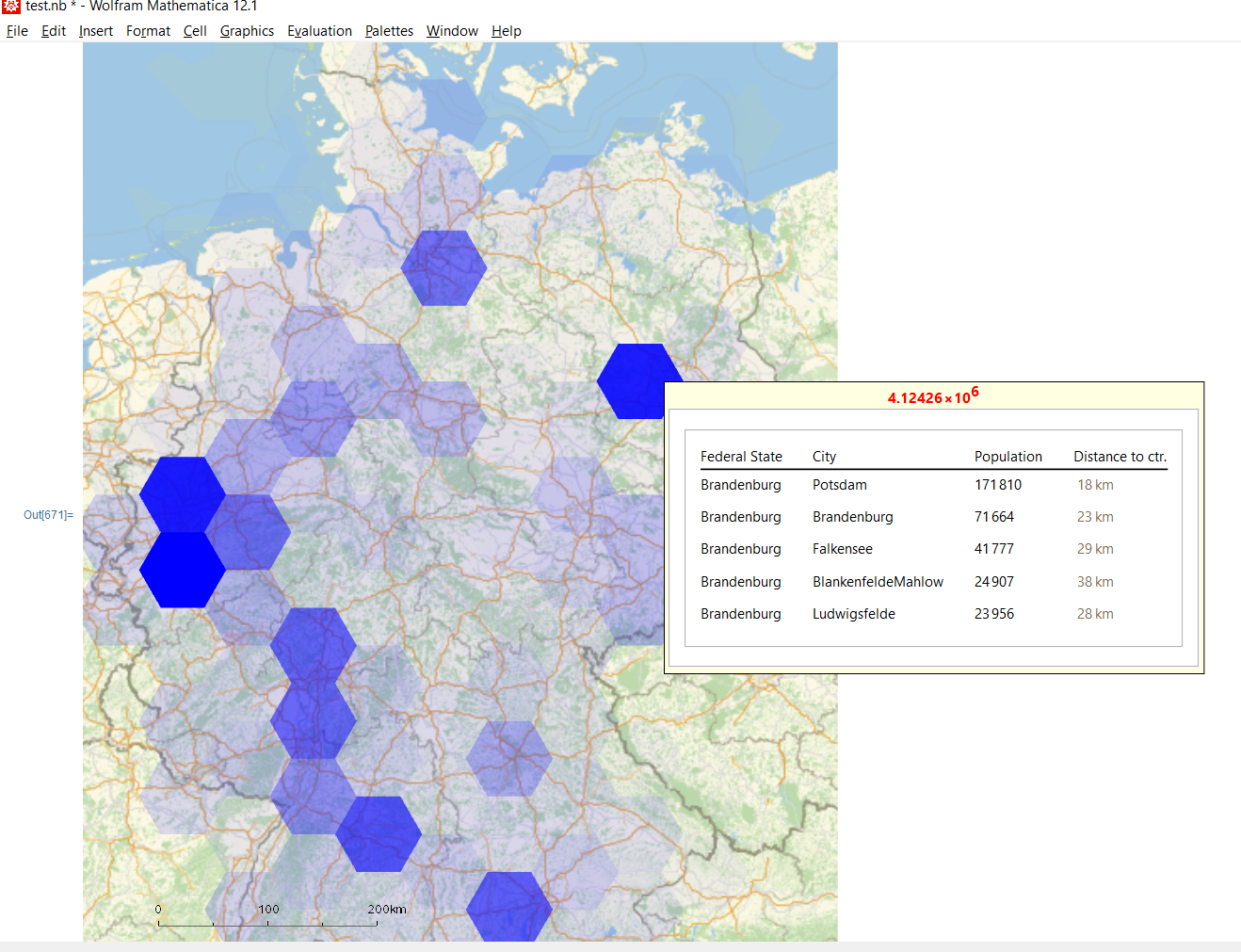Click the Federal State column header

[741, 457]
